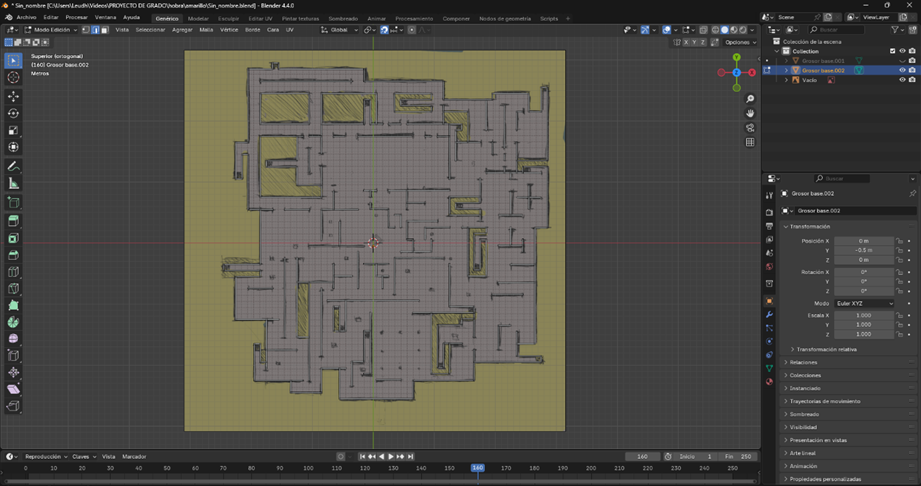This screenshot has height=486, width=921.
Task: Pick the Measure tool
Action: click(x=13, y=184)
